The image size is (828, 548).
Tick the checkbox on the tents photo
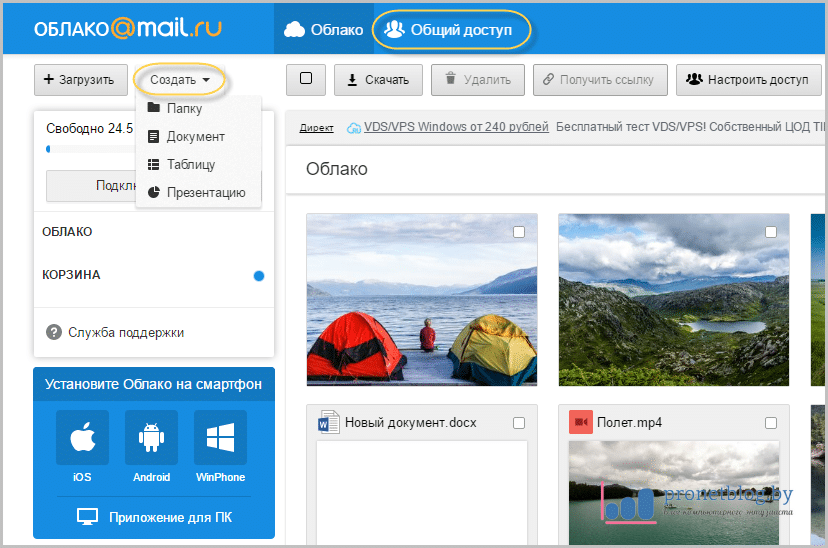[519, 232]
